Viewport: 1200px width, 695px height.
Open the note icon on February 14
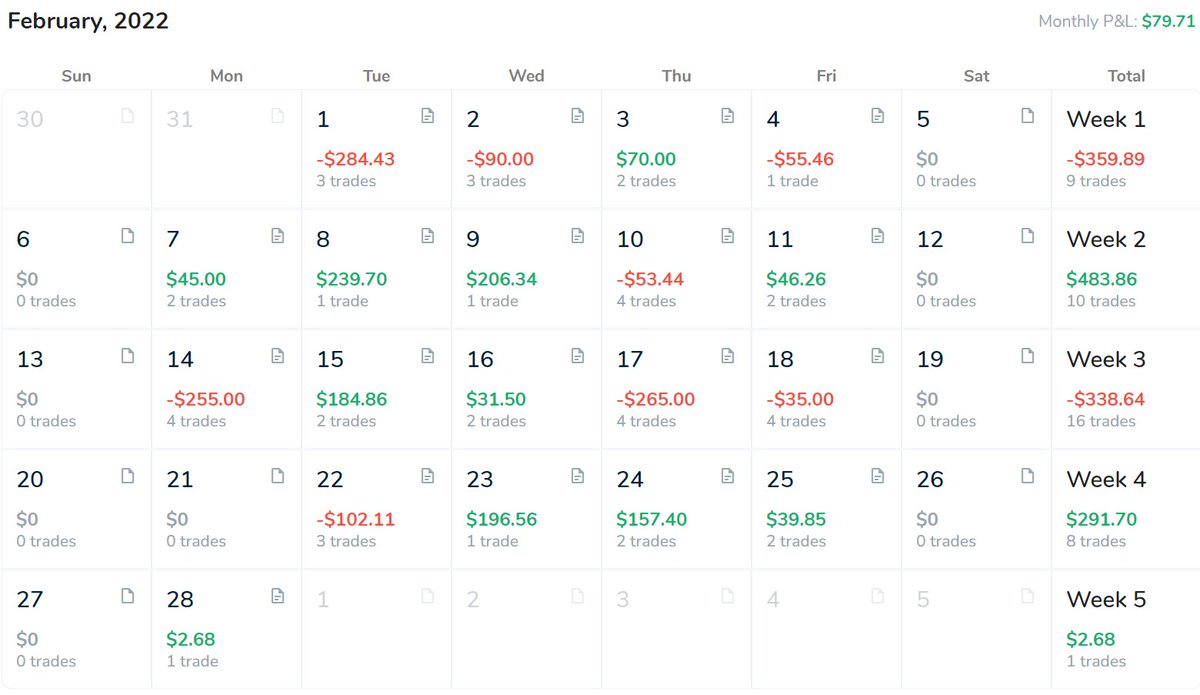click(277, 356)
